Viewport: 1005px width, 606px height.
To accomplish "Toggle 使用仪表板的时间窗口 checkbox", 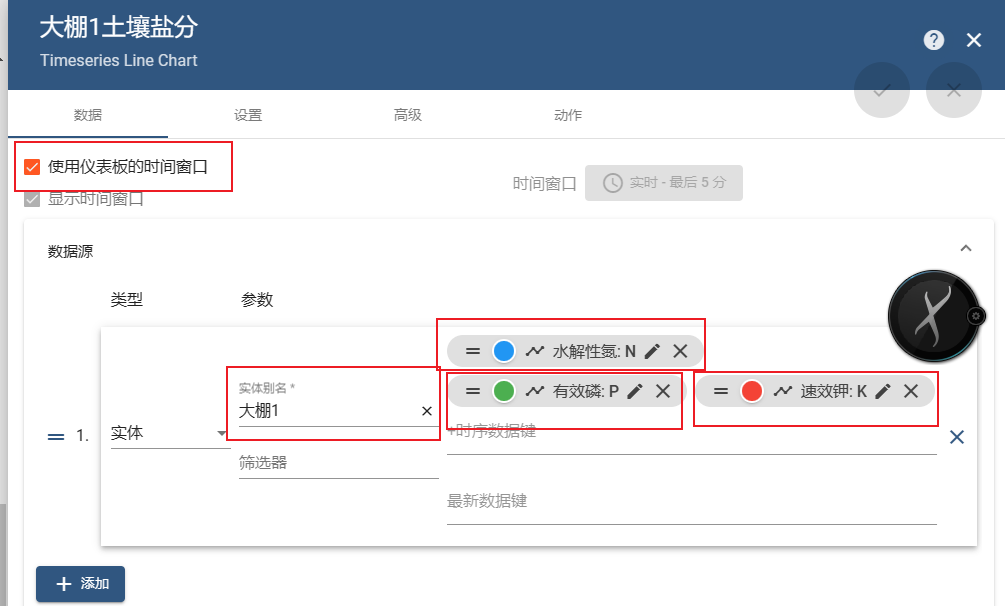I will [32, 167].
